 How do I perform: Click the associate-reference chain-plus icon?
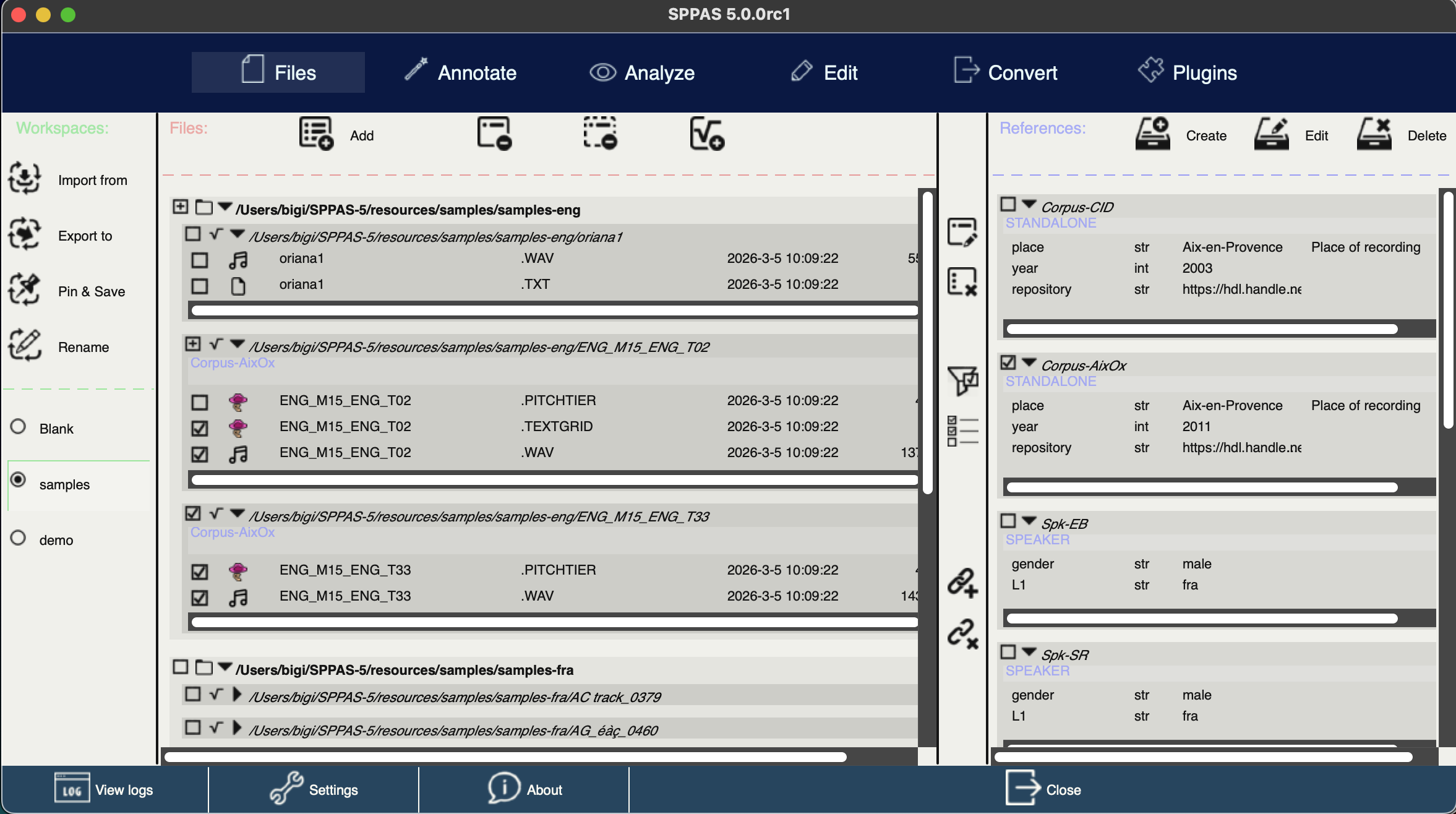pyautogui.click(x=964, y=584)
